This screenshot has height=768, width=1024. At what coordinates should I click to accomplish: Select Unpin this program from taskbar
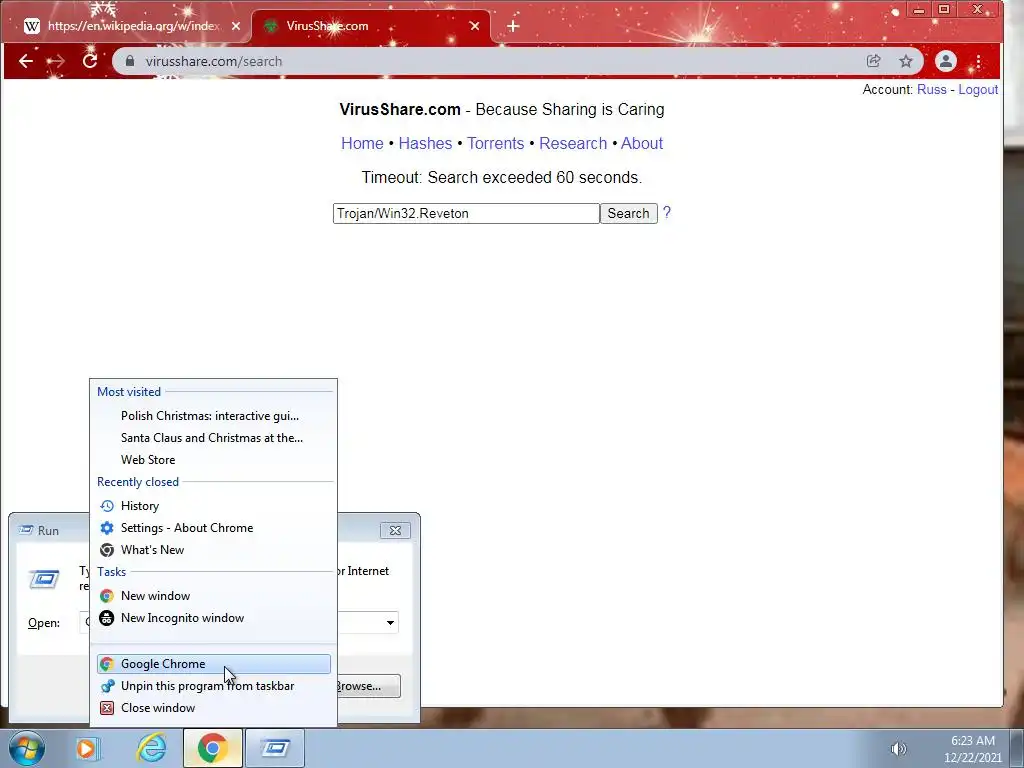[214, 686]
